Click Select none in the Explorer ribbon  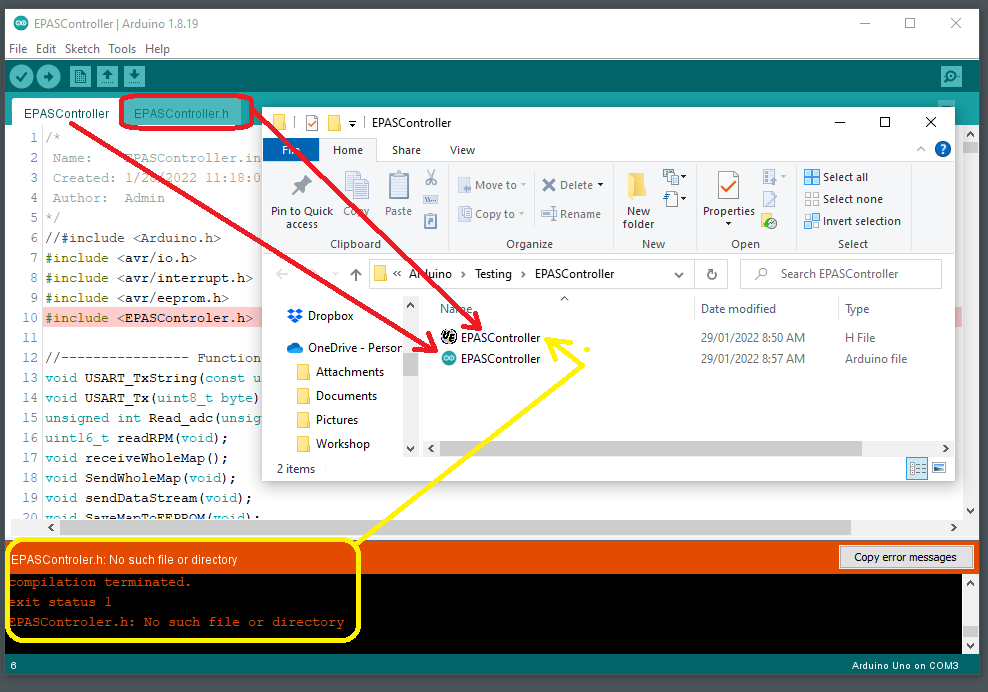point(850,198)
